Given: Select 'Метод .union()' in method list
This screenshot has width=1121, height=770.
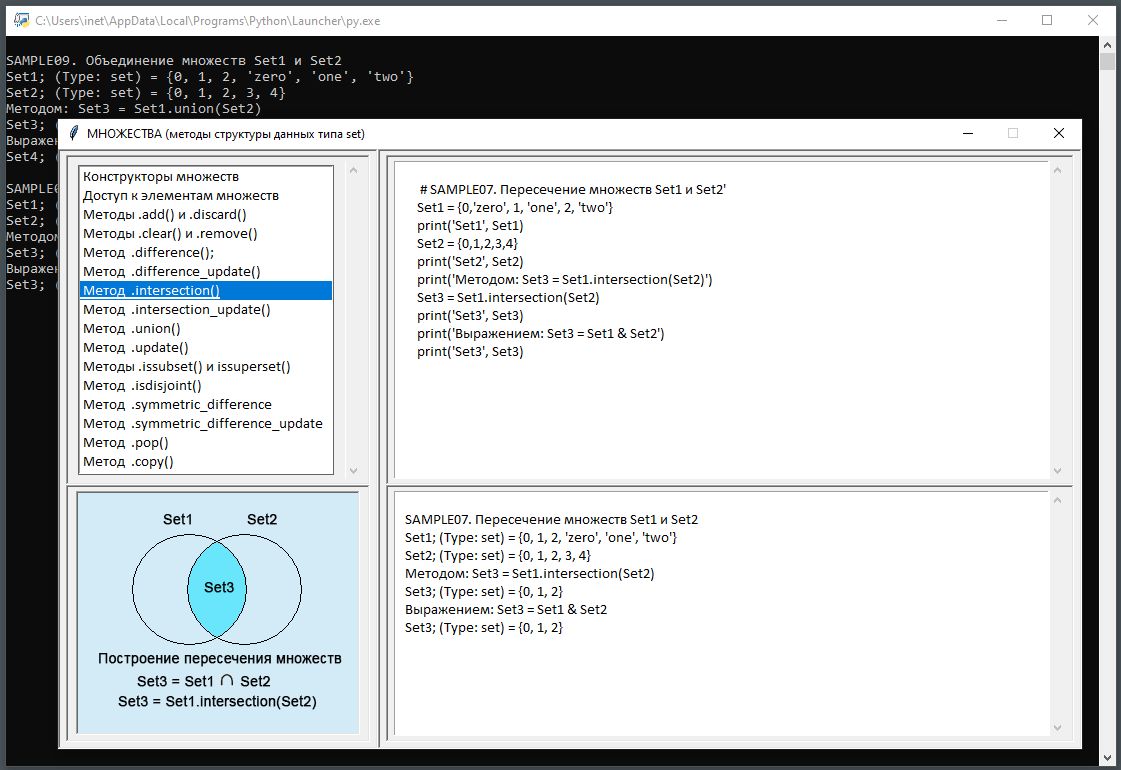Looking at the screenshot, I should coord(132,329).
